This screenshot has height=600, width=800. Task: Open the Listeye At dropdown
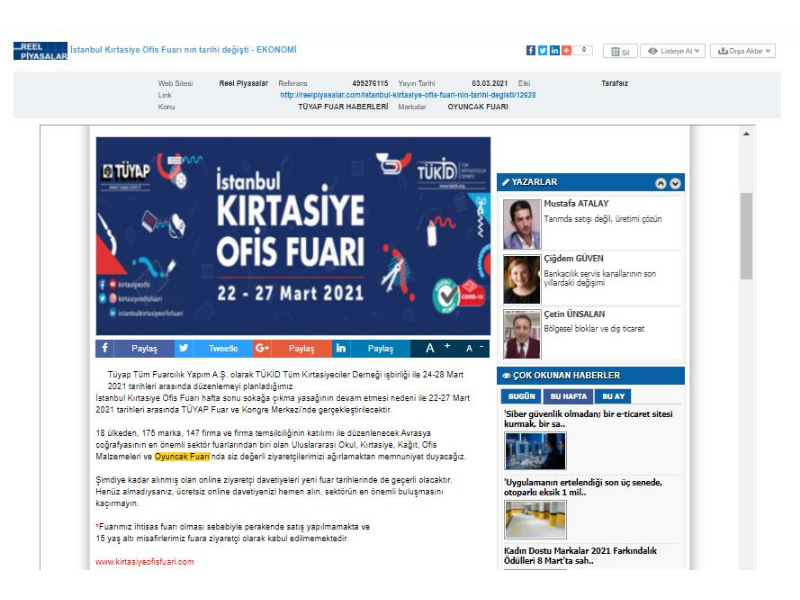click(673, 51)
